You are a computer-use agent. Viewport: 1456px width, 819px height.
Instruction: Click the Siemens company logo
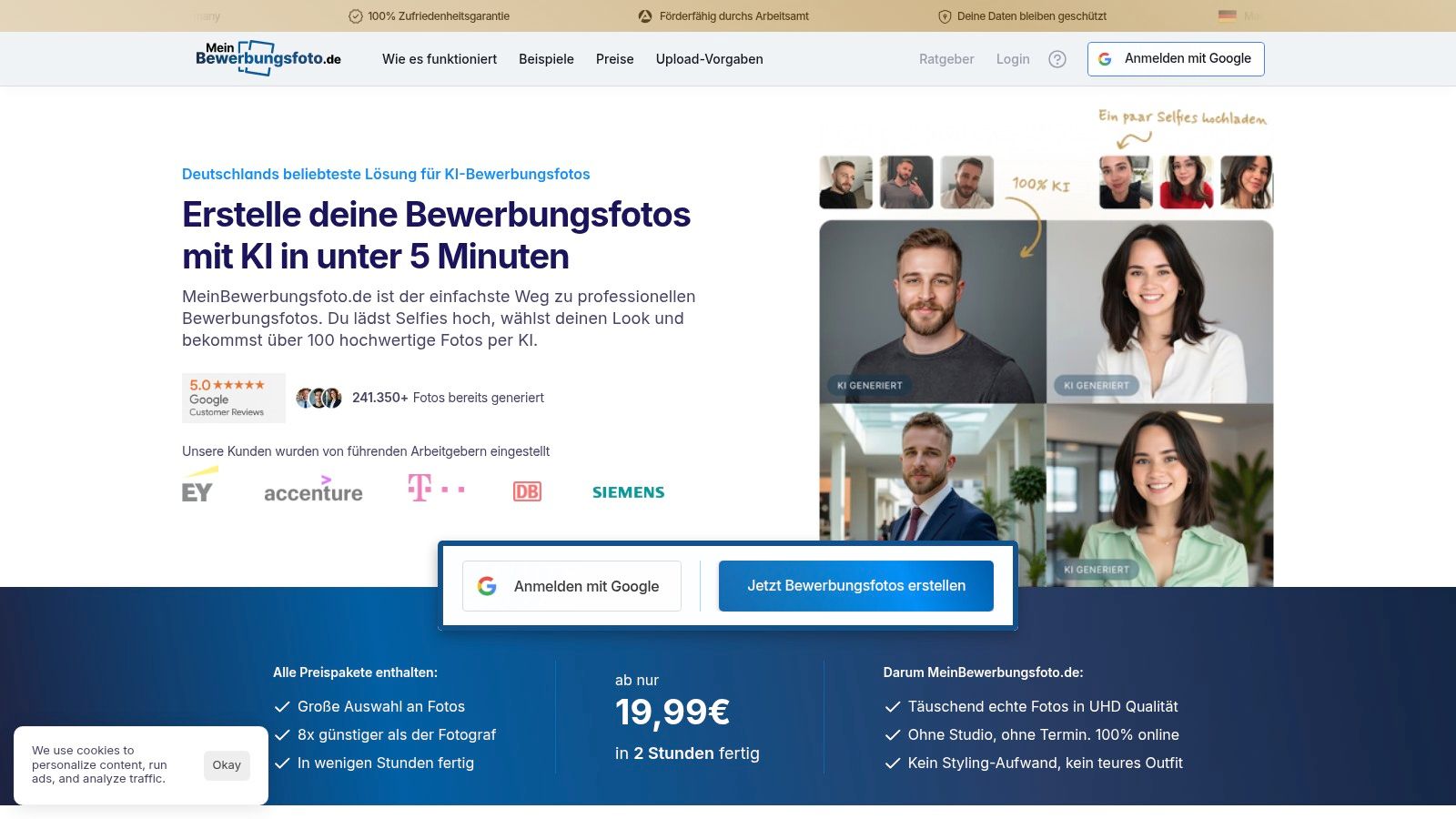(628, 491)
